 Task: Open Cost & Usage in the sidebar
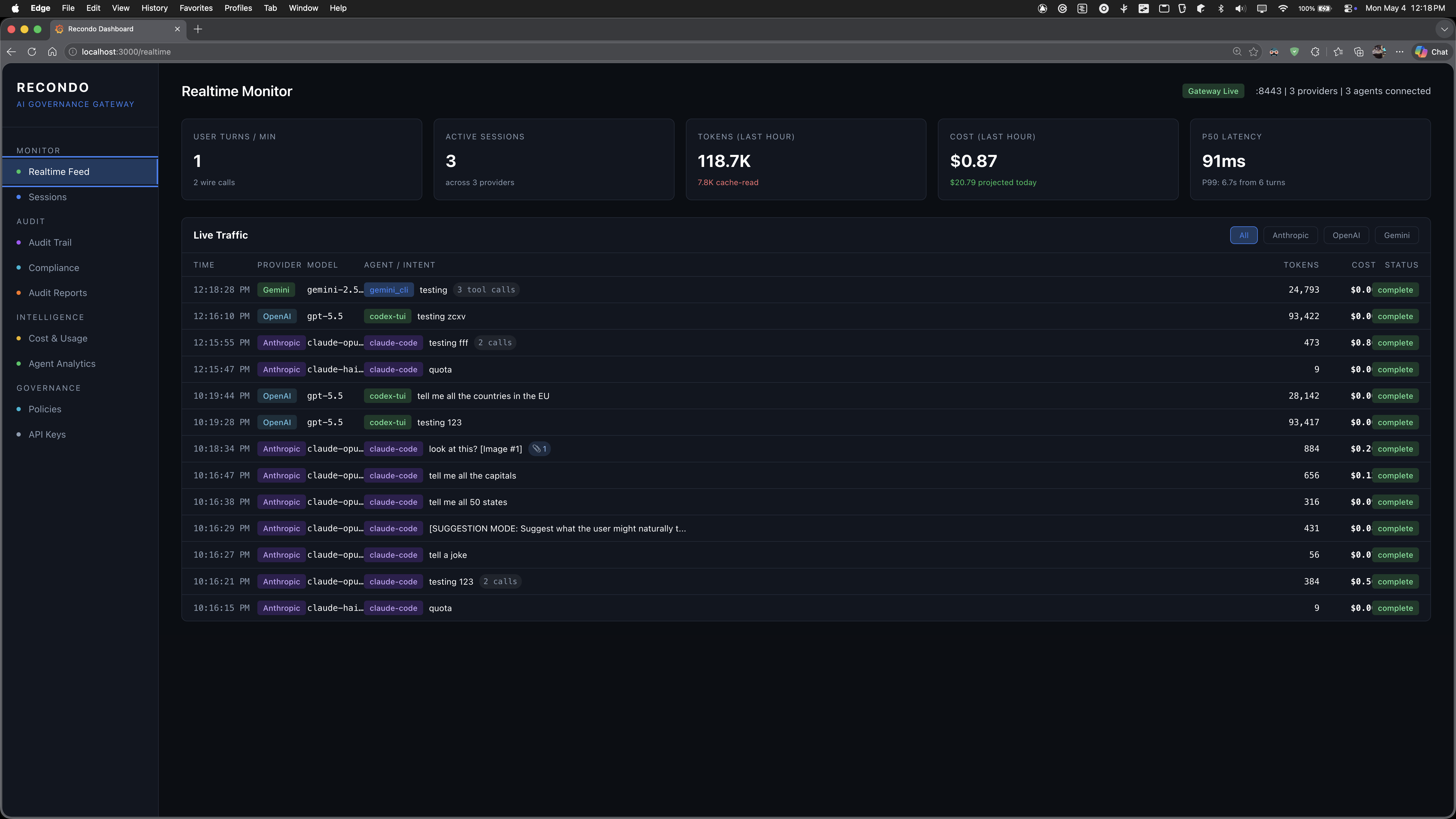tap(80, 339)
